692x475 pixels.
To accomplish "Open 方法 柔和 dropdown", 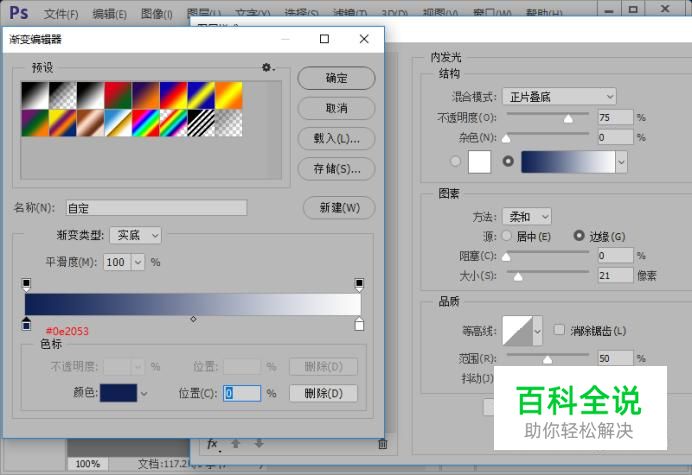I will pyautogui.click(x=527, y=217).
